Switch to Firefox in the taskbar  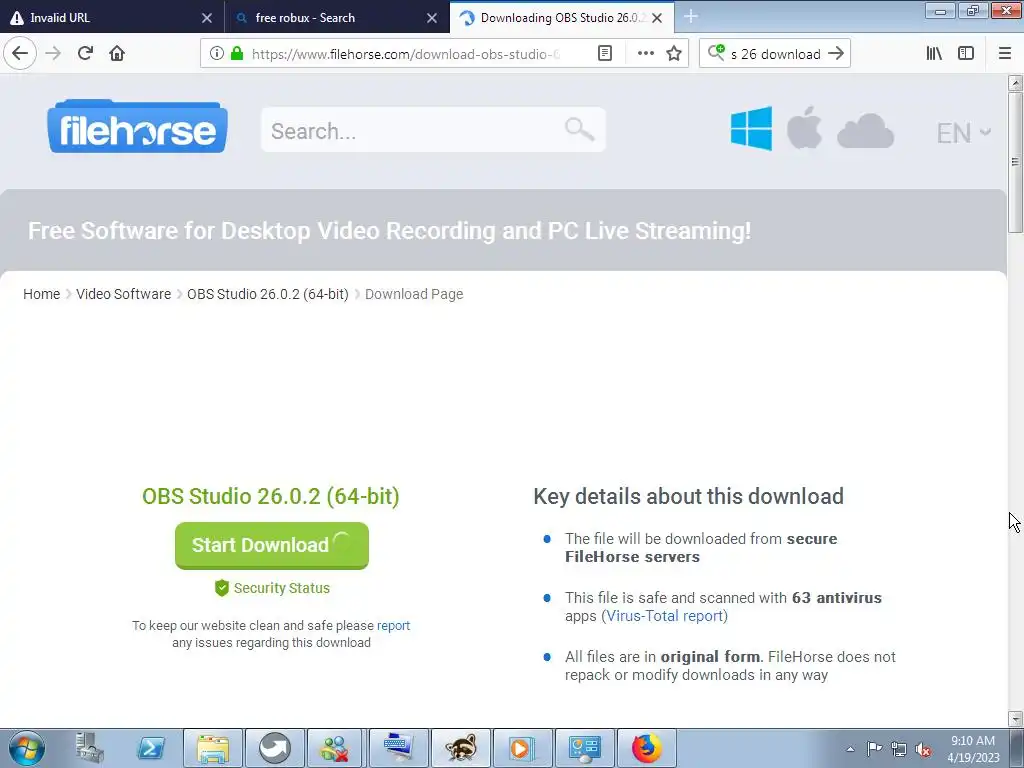[647, 748]
